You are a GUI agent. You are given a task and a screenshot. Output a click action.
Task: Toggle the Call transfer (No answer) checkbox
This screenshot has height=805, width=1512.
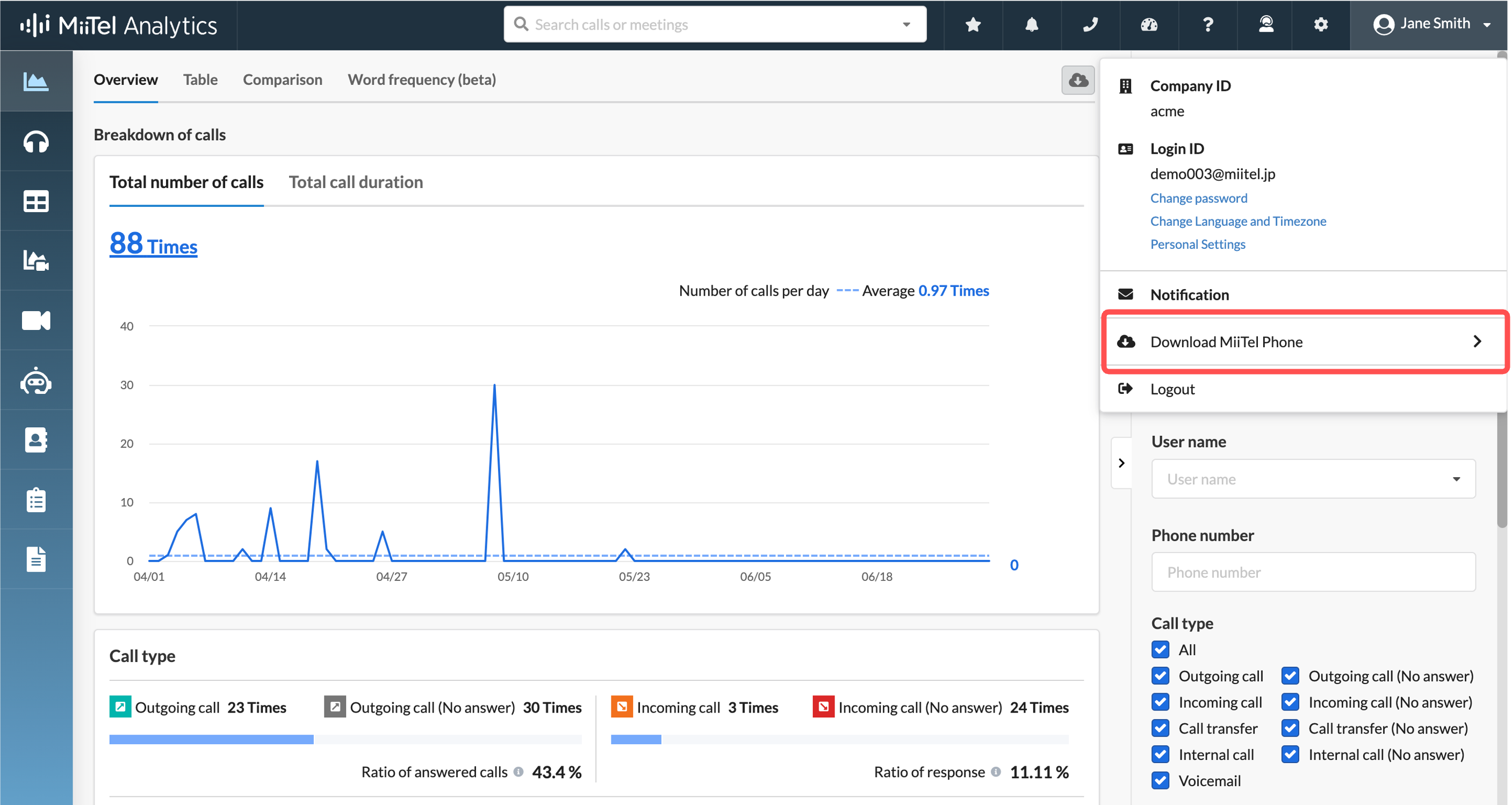pyautogui.click(x=1290, y=728)
